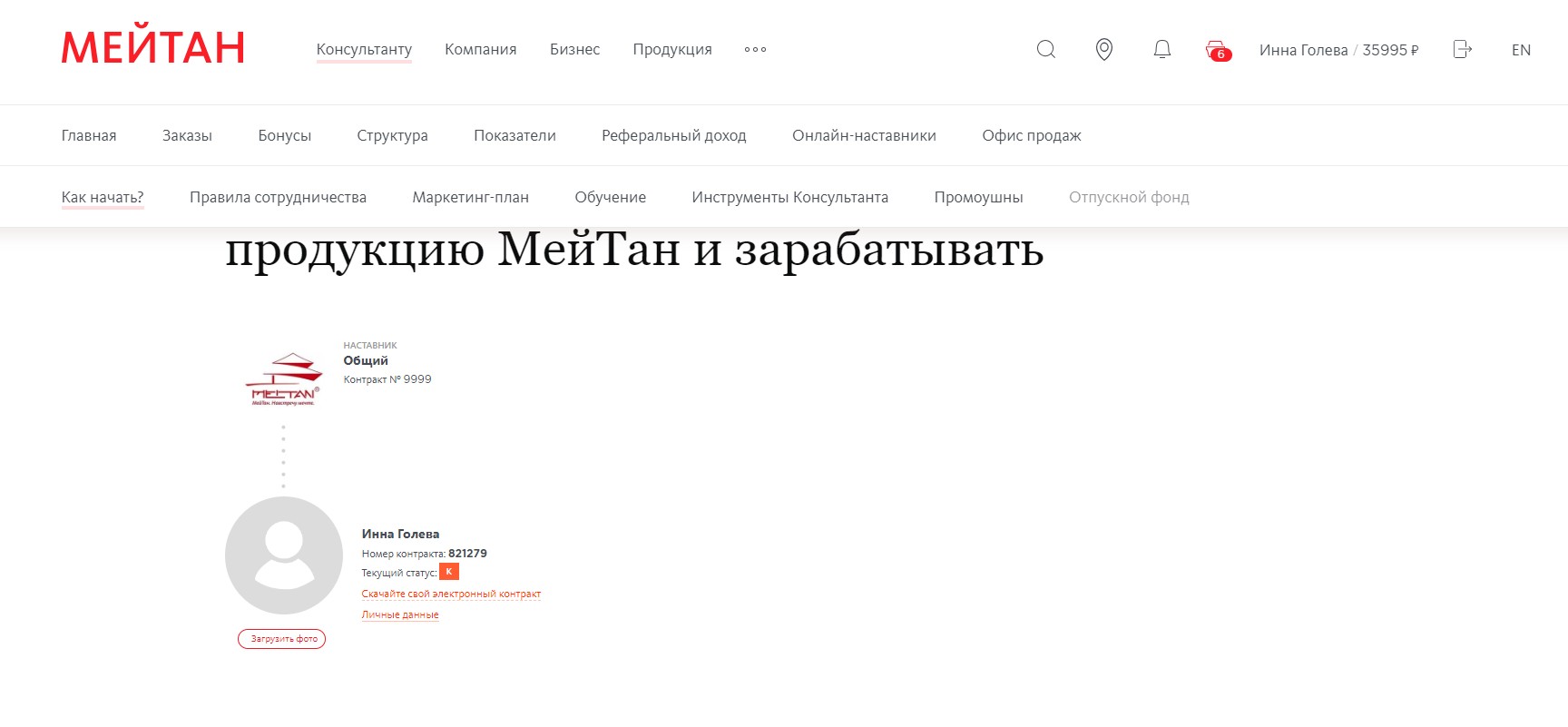Open the search magnifier icon
This screenshot has height=727, width=1568.
[x=1045, y=49]
